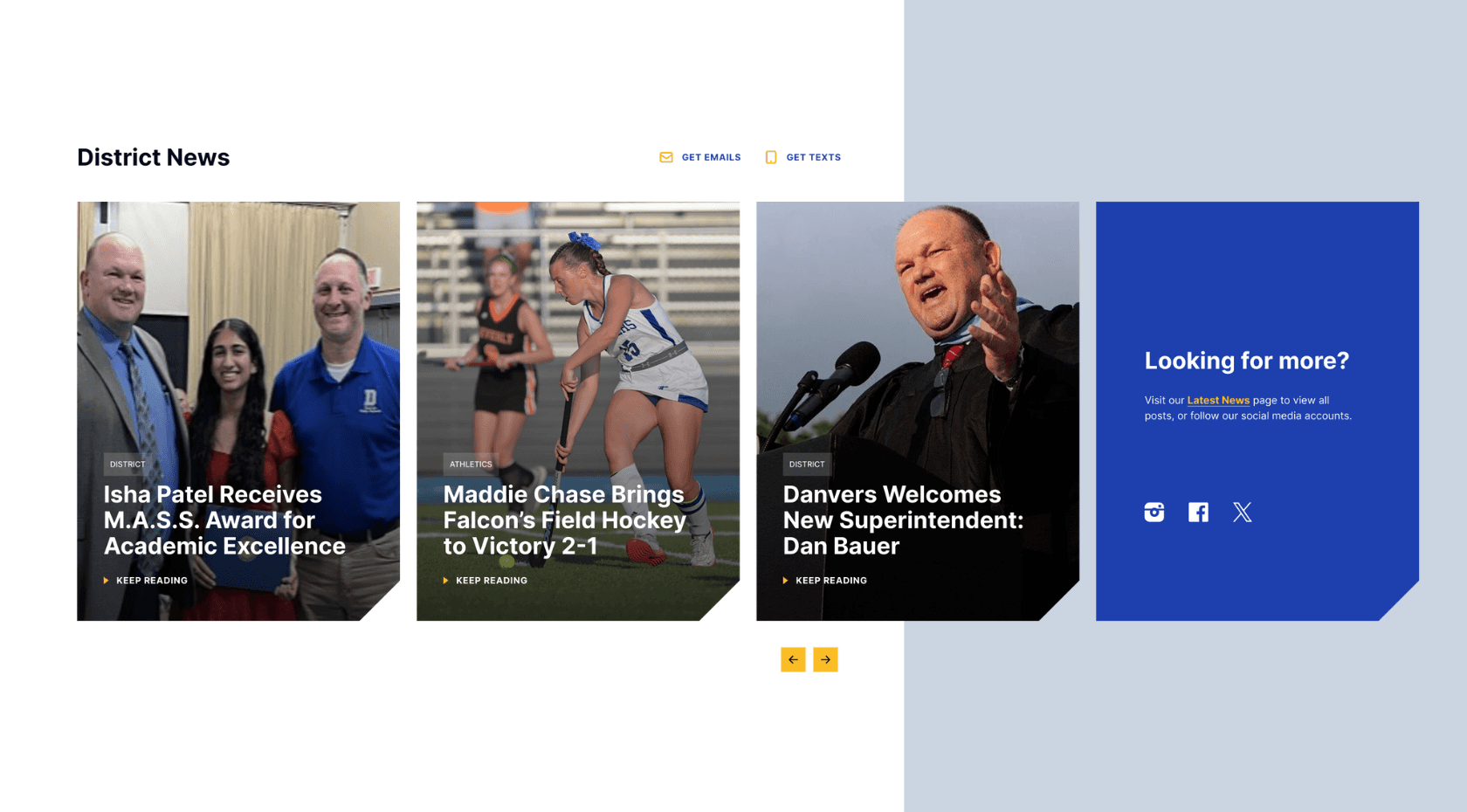Viewport: 1467px width, 812px height.
Task: Open Isha Patel M.A.S.S. Award headline
Action: coord(224,520)
